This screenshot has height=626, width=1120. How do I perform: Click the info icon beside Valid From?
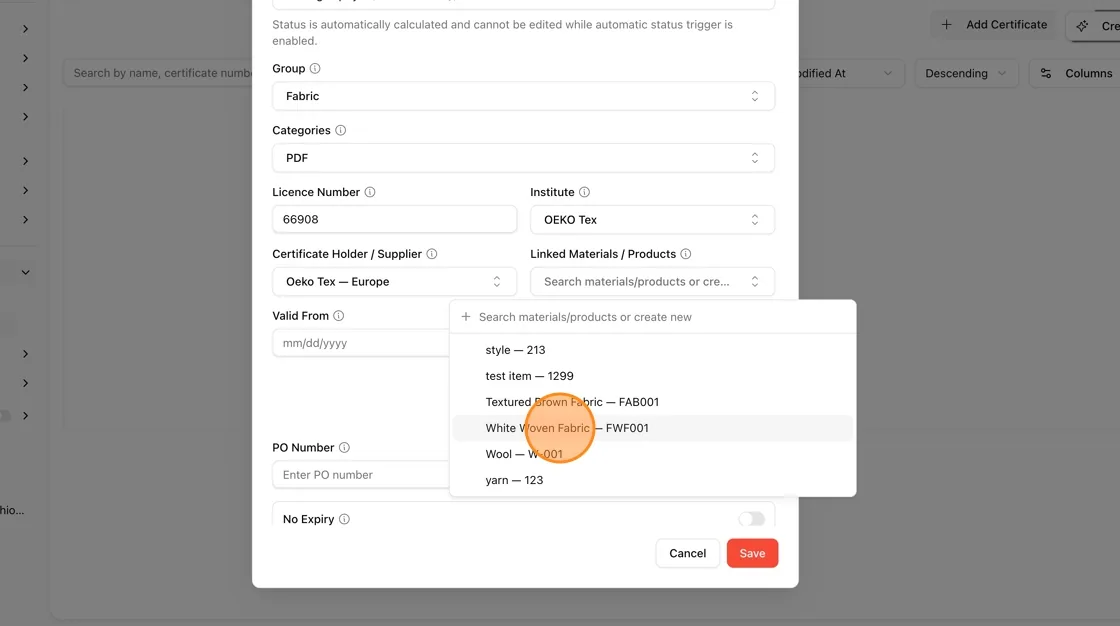tap(339, 316)
